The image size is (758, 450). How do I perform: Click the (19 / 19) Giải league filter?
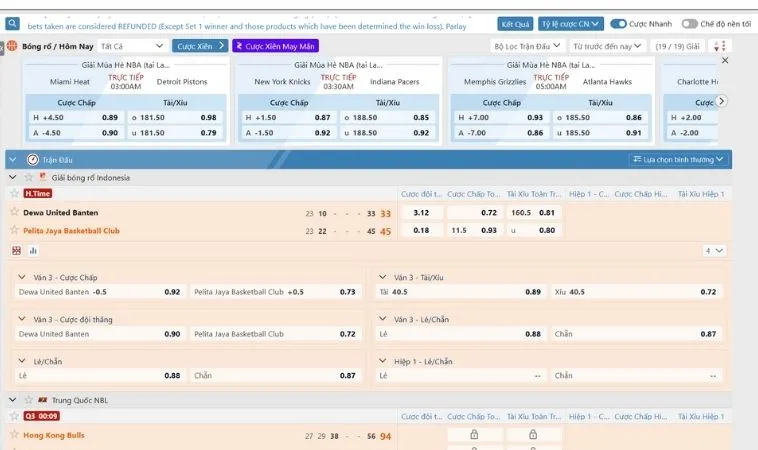point(677,46)
